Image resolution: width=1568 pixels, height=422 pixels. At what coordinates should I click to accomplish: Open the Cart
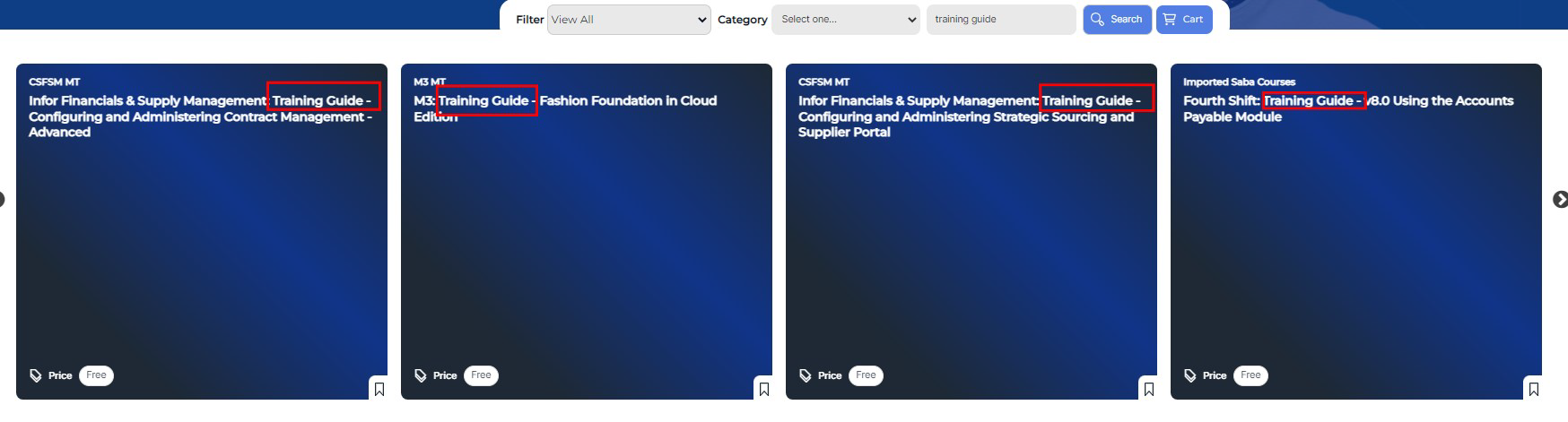click(x=1183, y=20)
